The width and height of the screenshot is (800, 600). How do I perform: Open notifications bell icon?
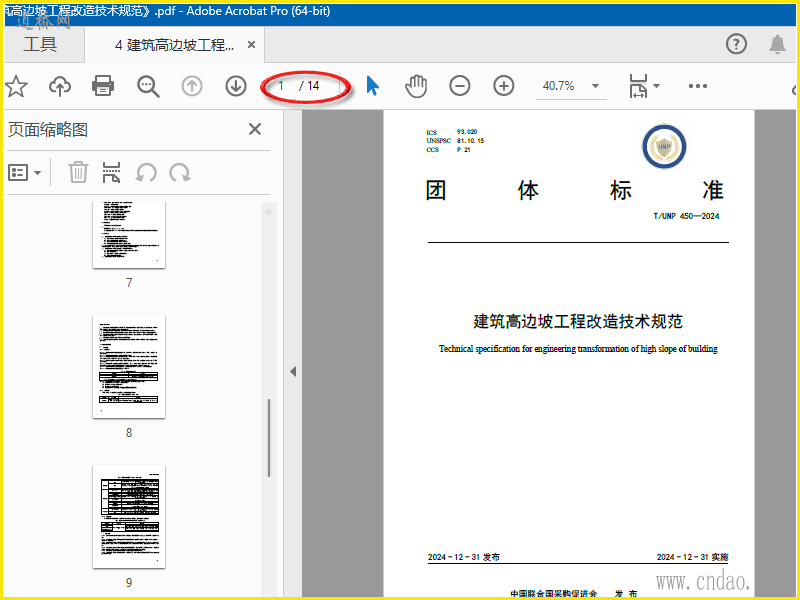point(777,44)
